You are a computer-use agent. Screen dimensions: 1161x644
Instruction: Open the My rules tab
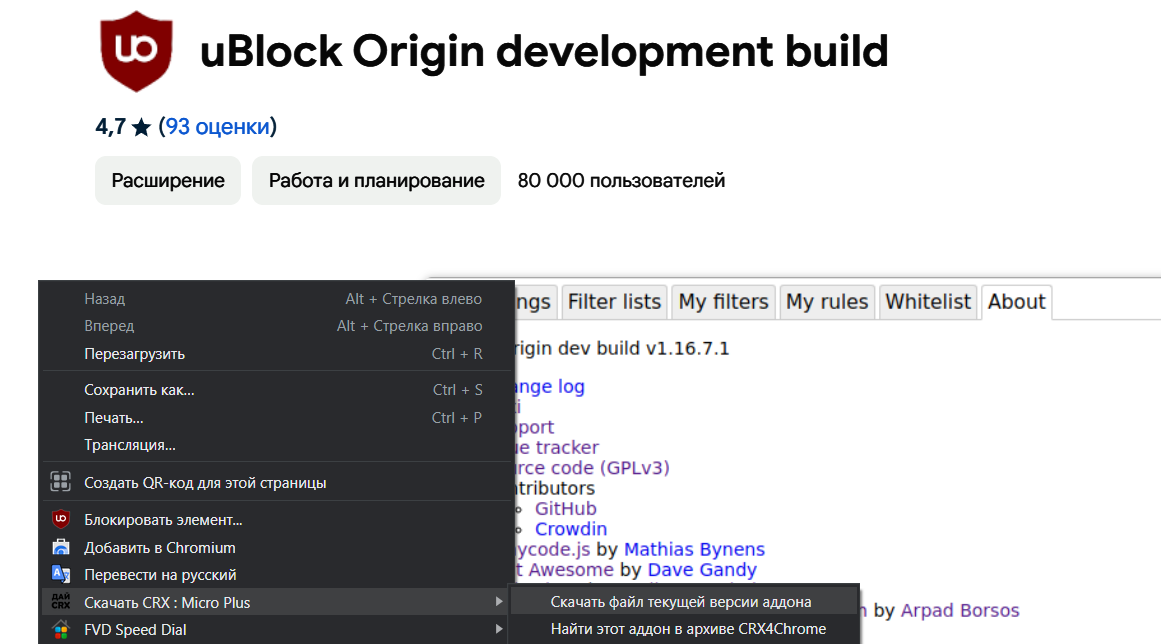826,302
